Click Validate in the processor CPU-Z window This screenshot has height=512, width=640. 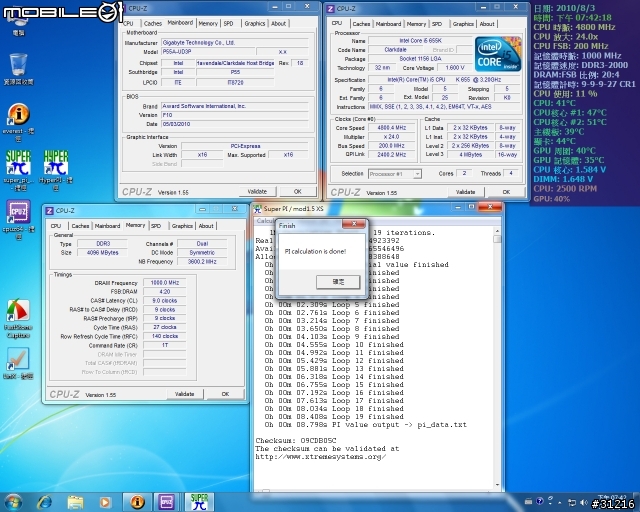[x=465, y=192]
